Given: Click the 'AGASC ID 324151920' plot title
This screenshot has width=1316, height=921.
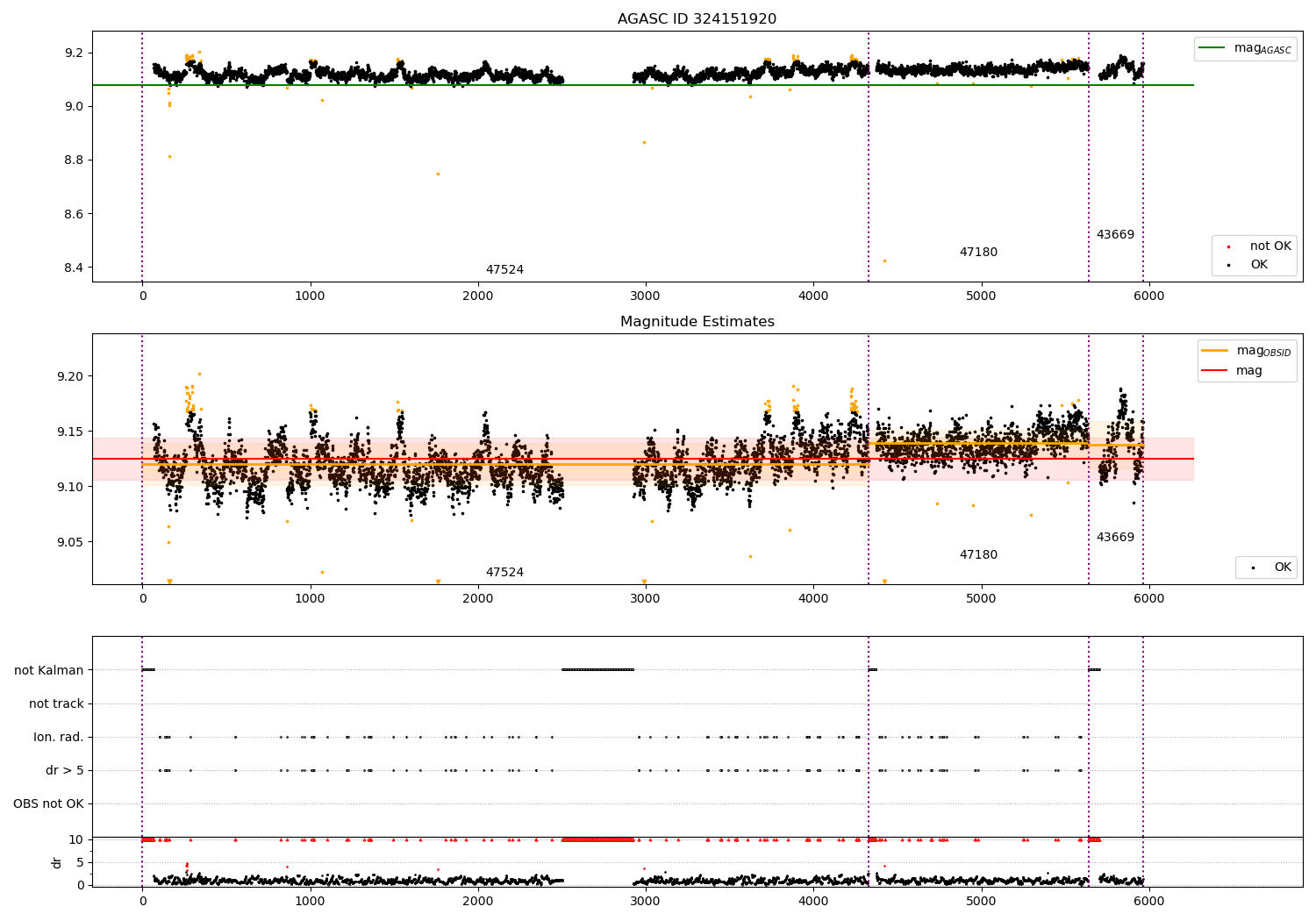Looking at the screenshot, I should [x=697, y=19].
